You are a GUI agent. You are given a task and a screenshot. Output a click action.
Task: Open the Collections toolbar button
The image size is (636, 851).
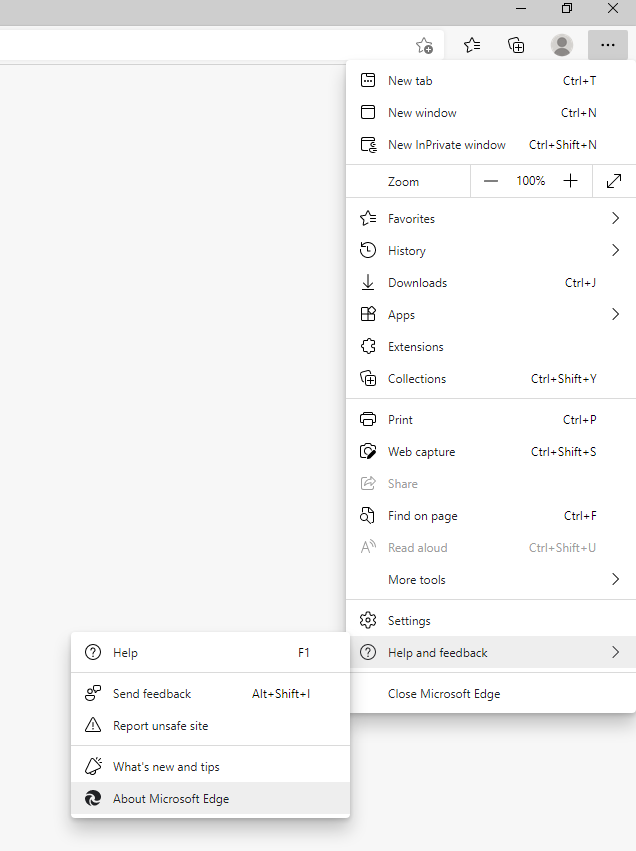(x=516, y=45)
